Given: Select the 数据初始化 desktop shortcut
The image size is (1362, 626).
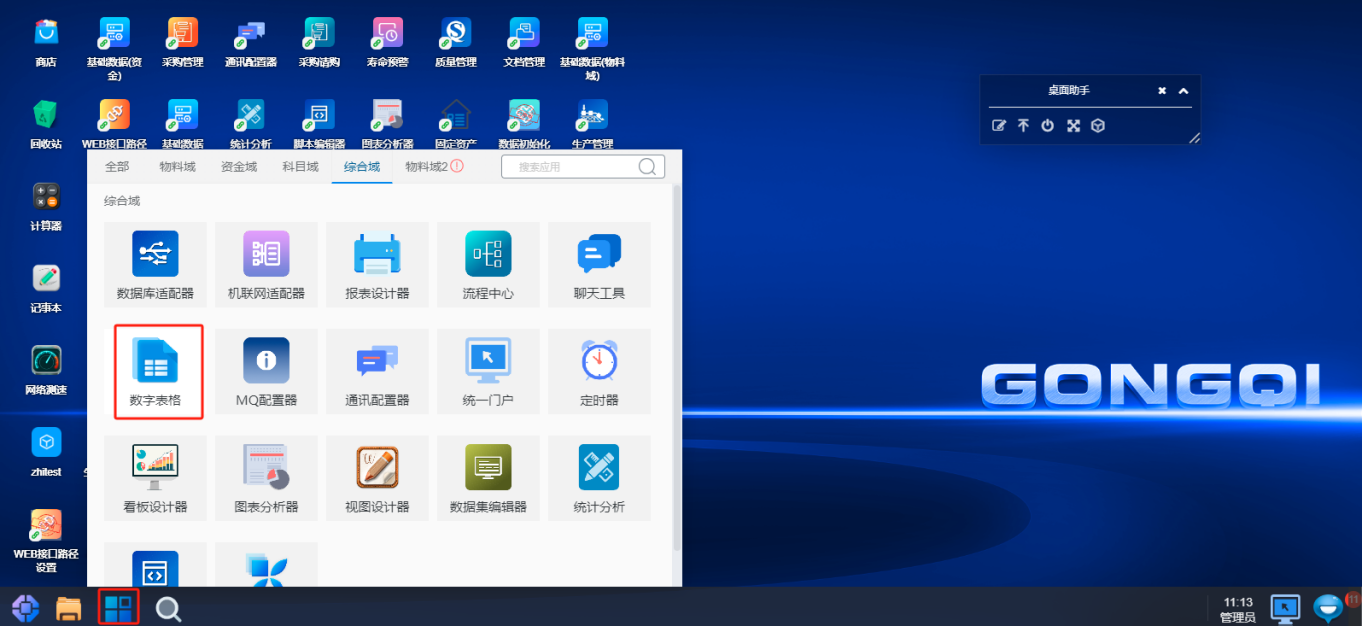Looking at the screenshot, I should [x=524, y=124].
